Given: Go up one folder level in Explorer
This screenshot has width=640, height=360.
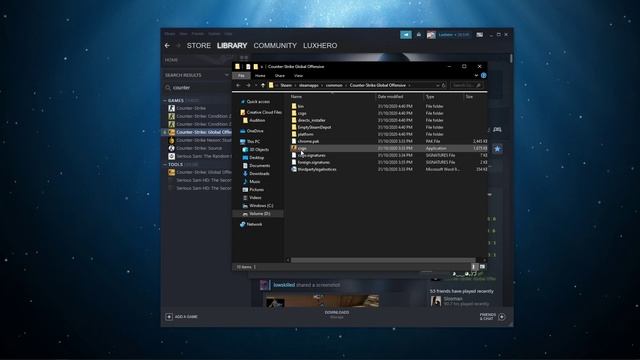Looking at the screenshot, I should click(262, 85).
